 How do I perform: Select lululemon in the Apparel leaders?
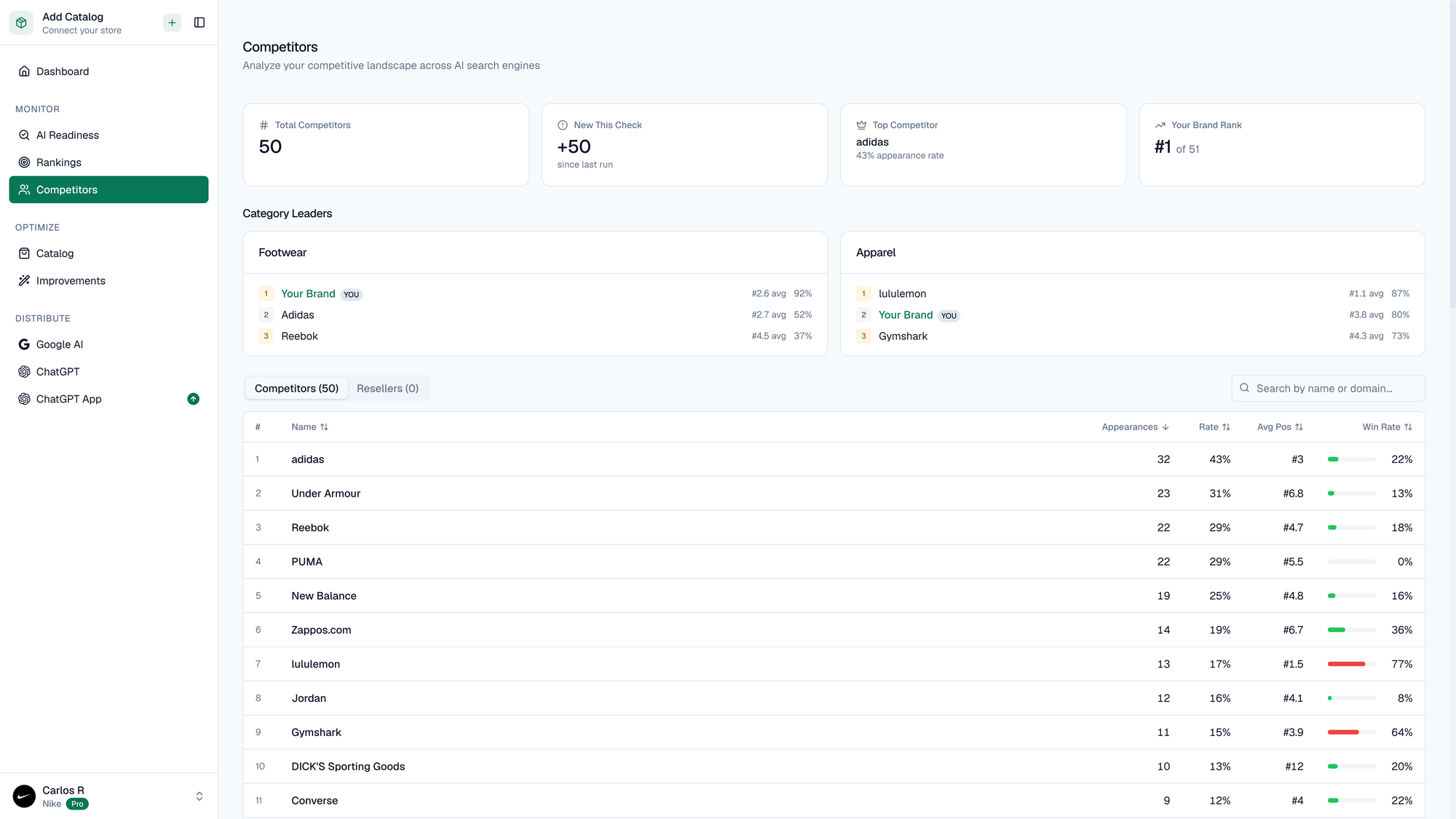[902, 293]
